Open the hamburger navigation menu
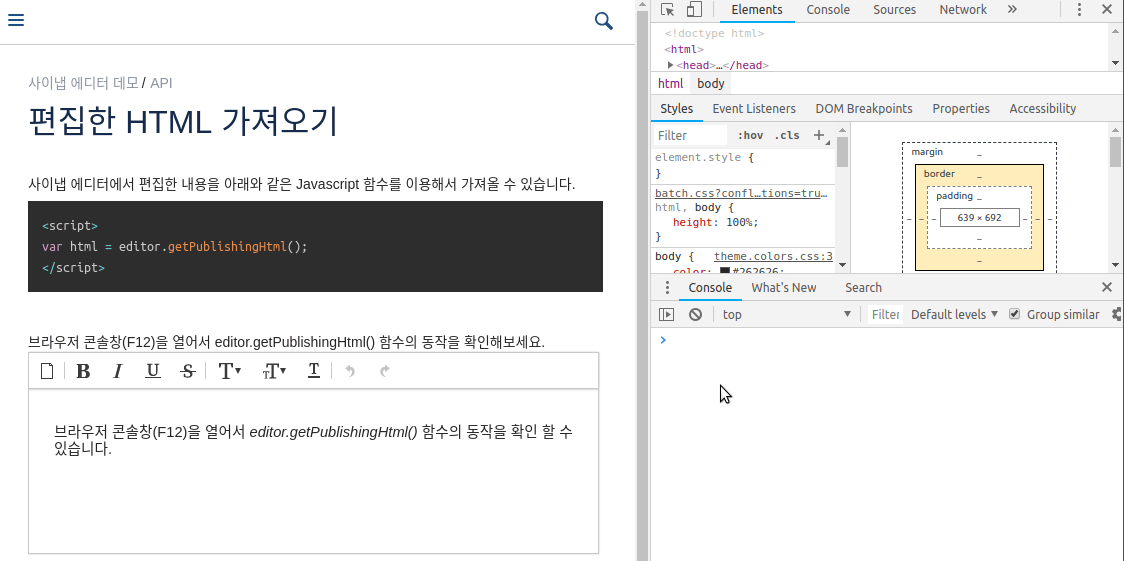This screenshot has width=1124, height=561. tap(16, 21)
